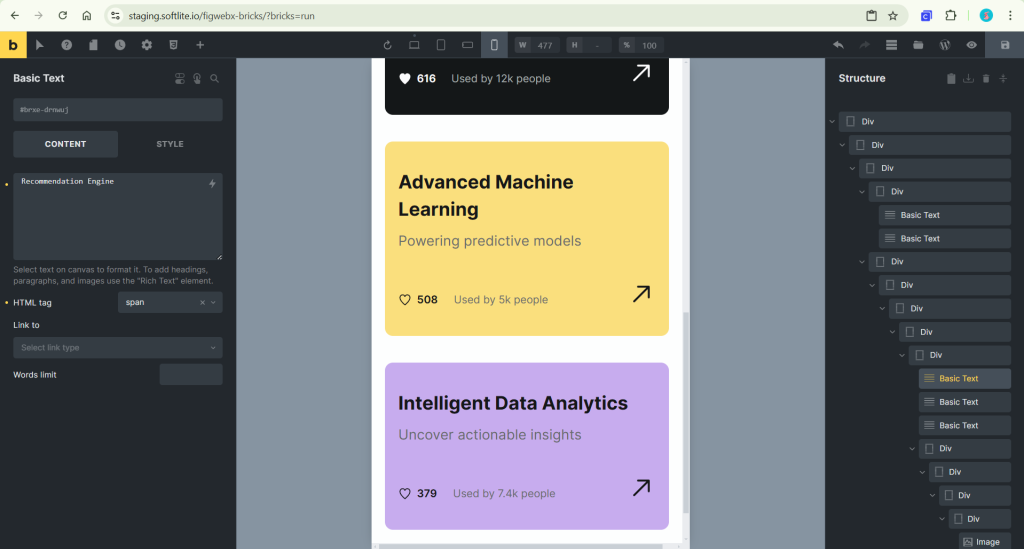Open the Select link type dropdown
The width and height of the screenshot is (1024, 549).
coord(118,347)
